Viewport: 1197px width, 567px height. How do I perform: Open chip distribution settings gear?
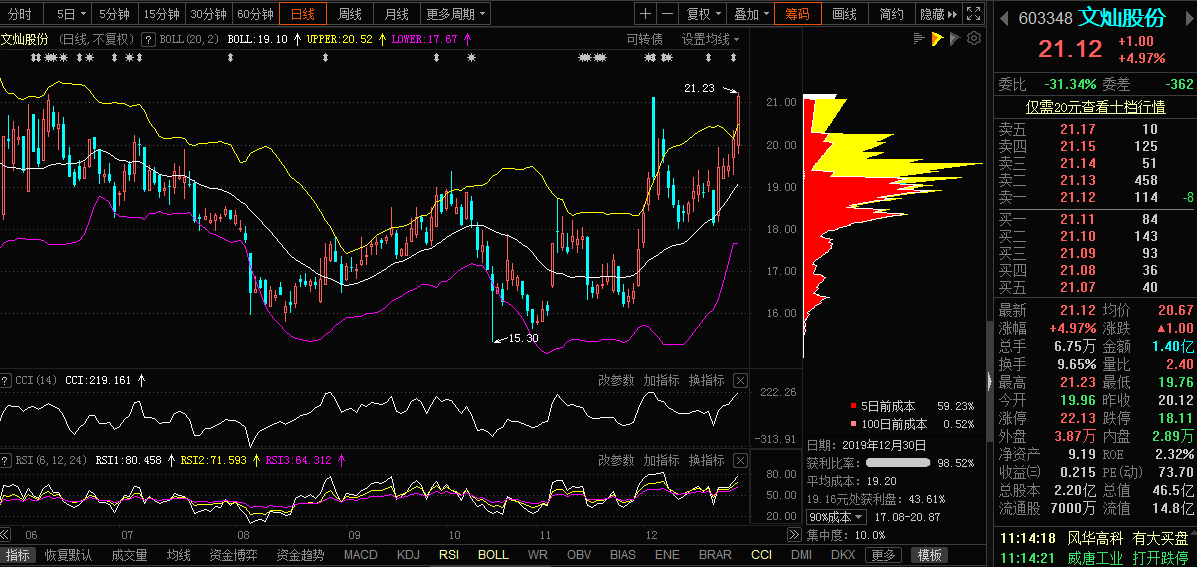click(974, 38)
